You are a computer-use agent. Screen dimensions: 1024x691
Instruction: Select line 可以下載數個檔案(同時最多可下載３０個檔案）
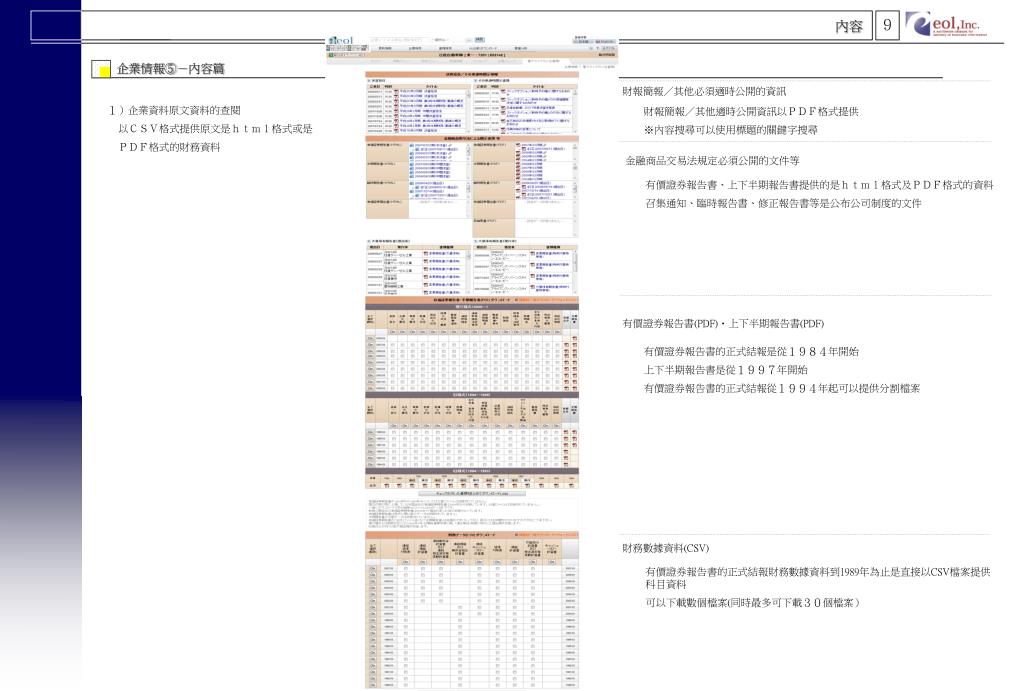(752, 603)
